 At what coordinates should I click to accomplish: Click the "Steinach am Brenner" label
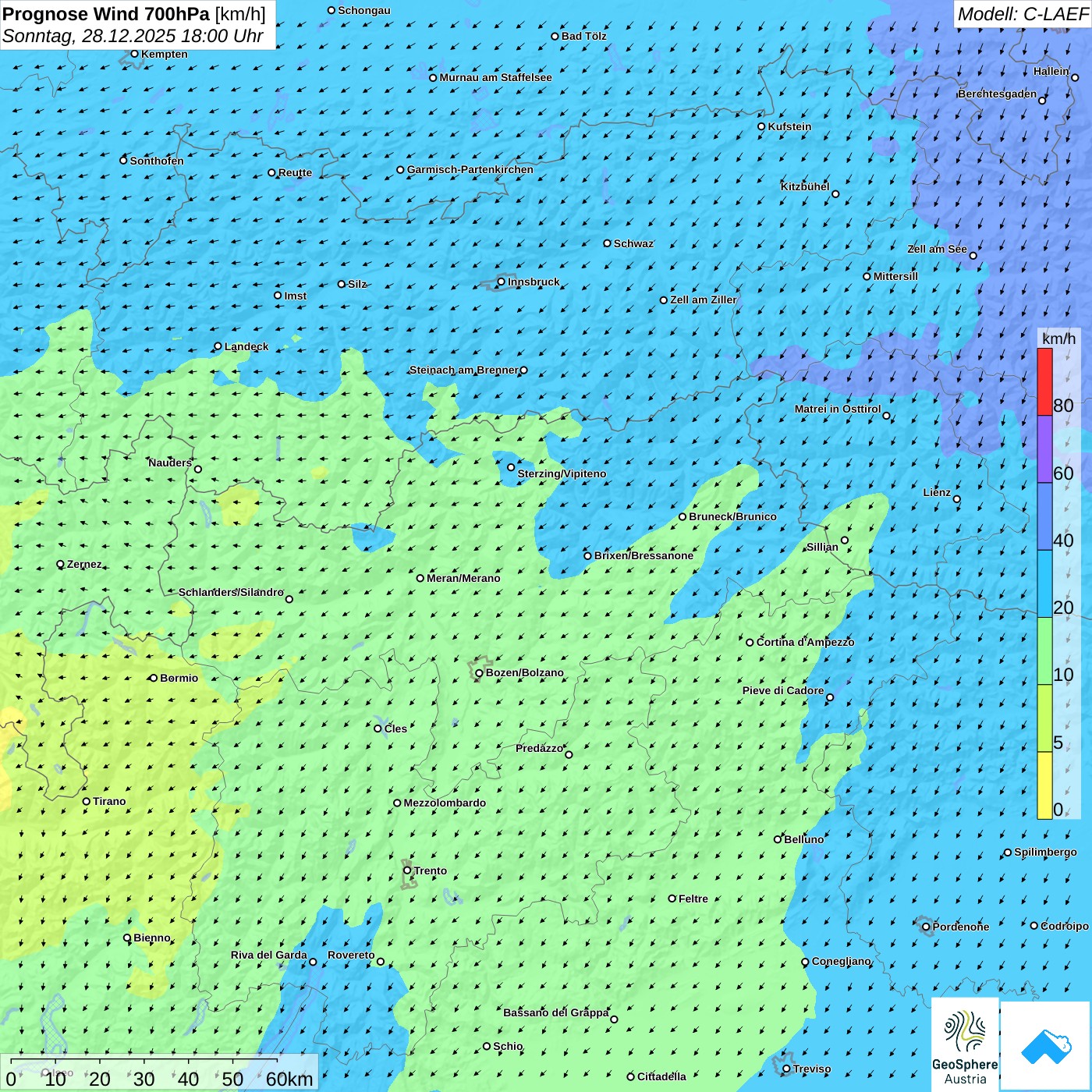coord(463,370)
